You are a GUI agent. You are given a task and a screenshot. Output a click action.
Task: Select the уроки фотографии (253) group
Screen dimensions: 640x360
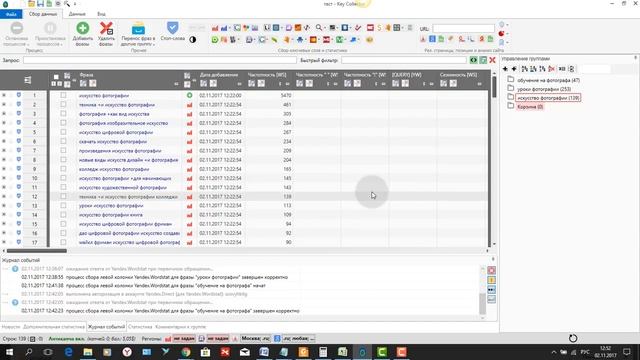coord(544,89)
